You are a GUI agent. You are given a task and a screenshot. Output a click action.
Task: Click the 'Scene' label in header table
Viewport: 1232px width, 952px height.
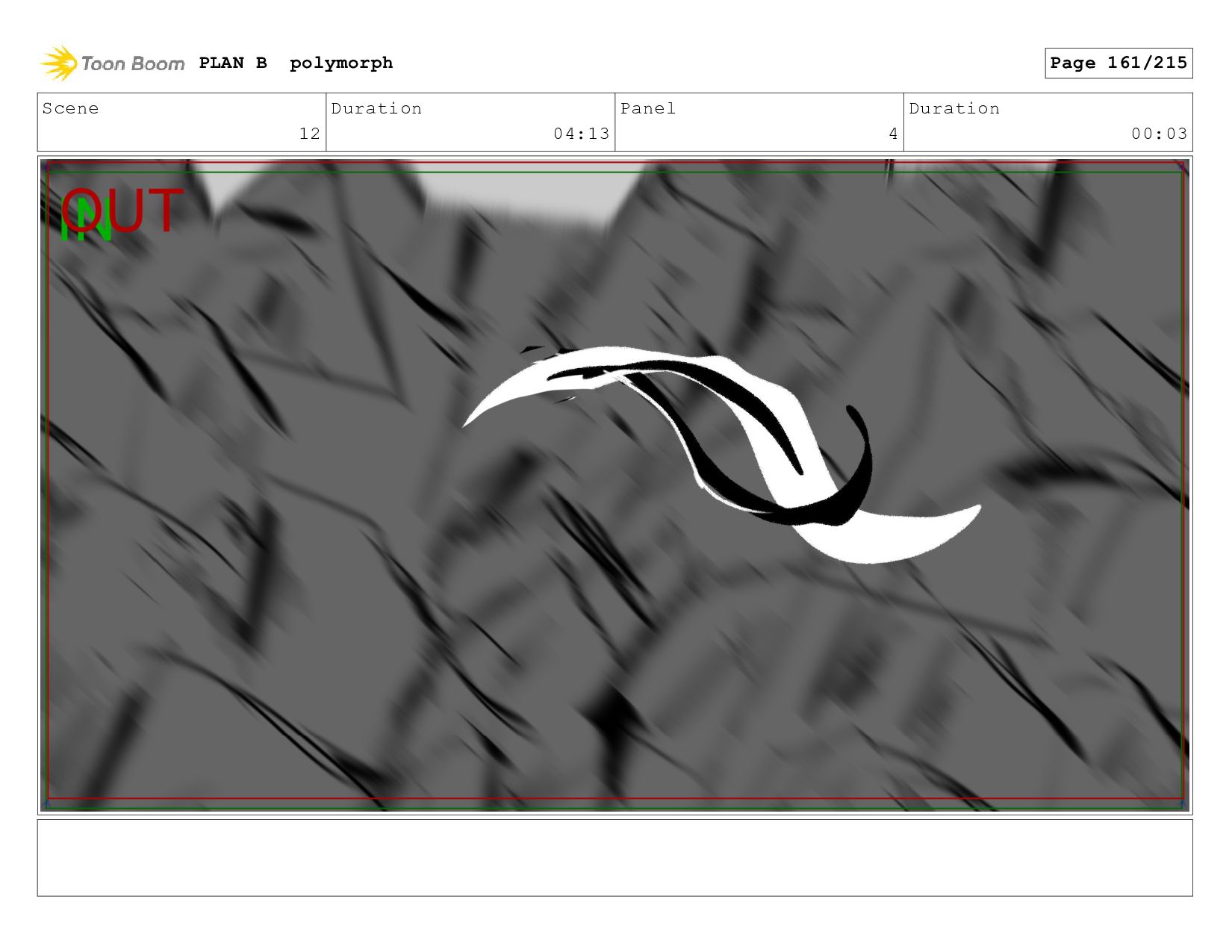70,108
